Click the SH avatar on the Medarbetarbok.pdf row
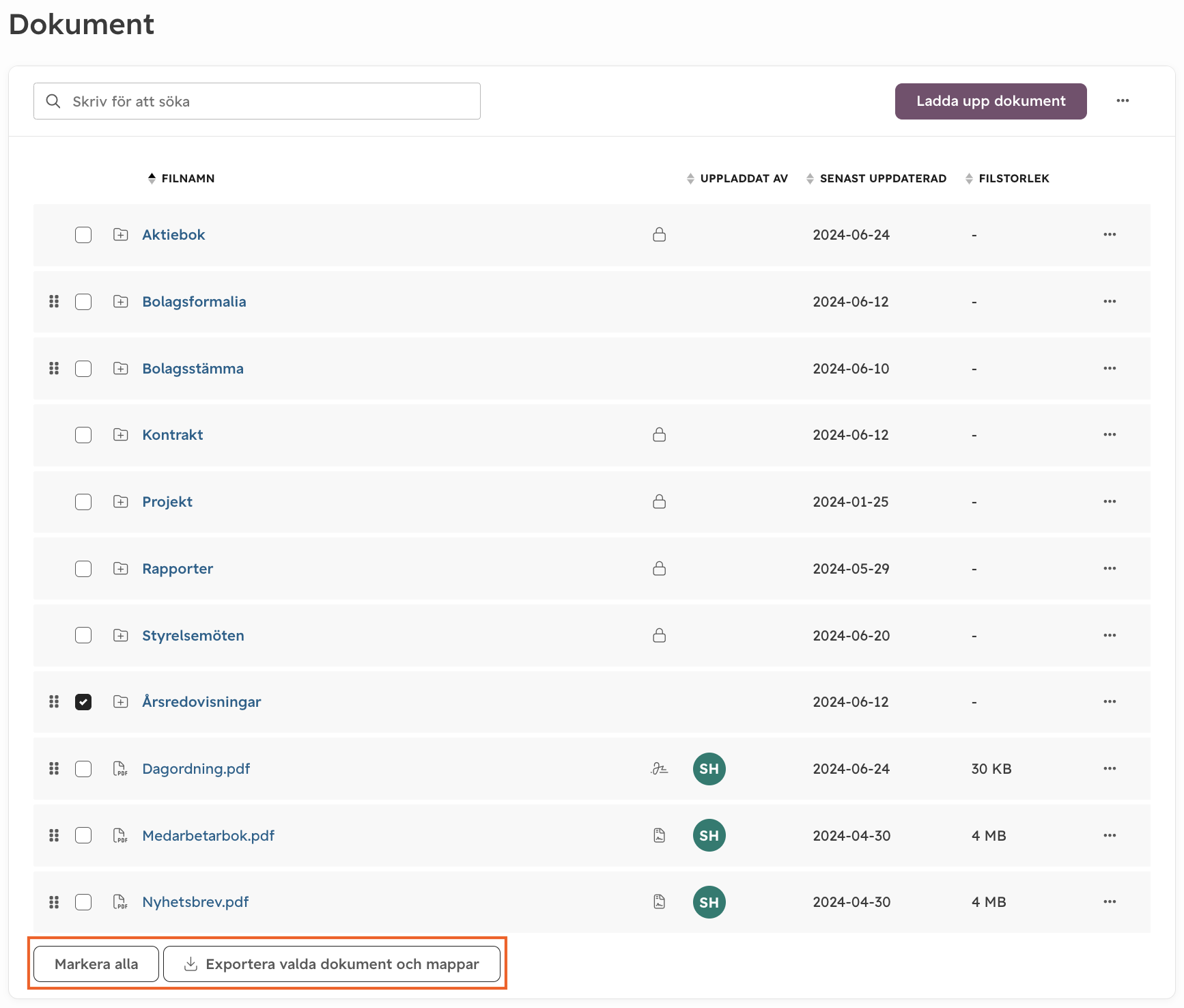This screenshot has width=1184, height=1008. click(709, 836)
